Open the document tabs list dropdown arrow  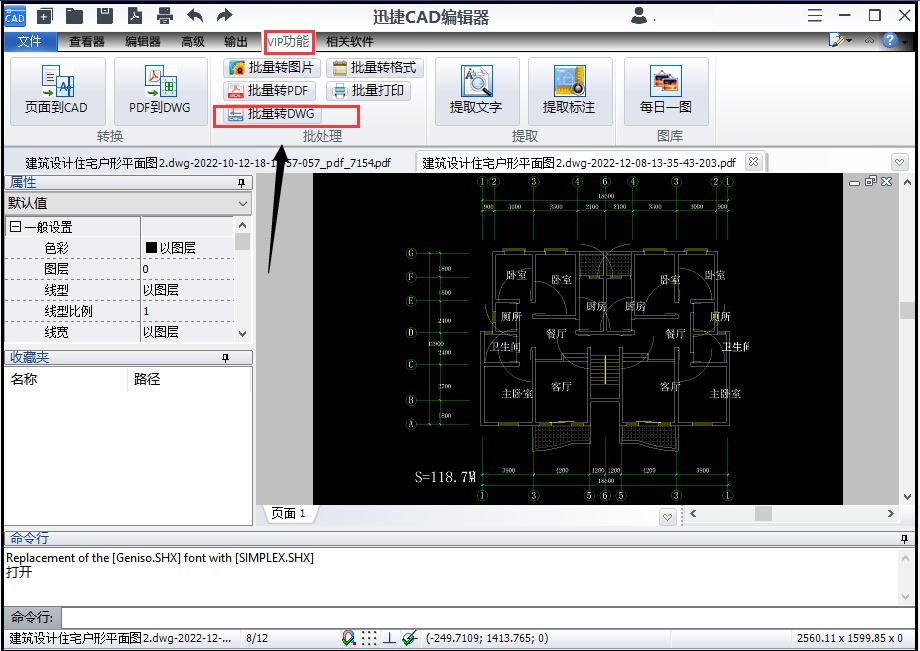point(899,162)
